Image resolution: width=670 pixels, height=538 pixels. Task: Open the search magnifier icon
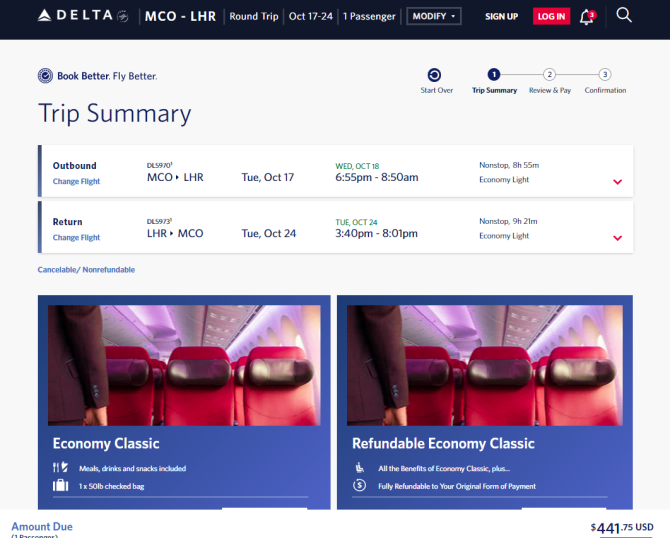623,15
